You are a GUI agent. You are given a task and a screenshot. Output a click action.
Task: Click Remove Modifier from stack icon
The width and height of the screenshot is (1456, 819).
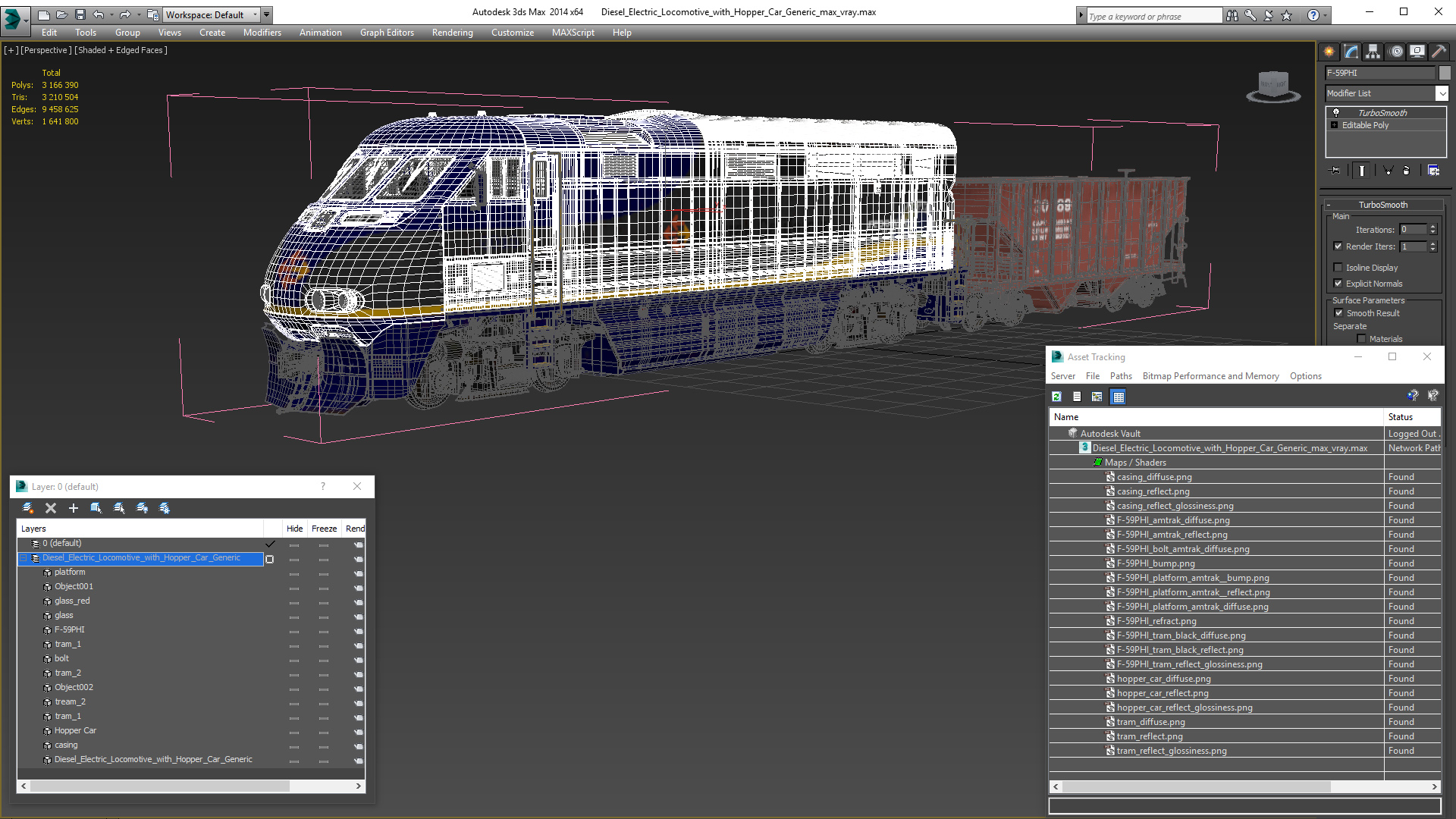point(1407,171)
